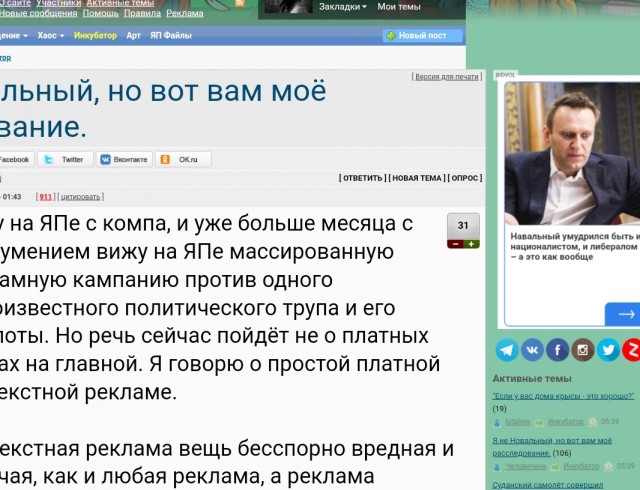The height and width of the screenshot is (490, 640).
Task: Upvote the post with plus button
Action: (x=471, y=244)
